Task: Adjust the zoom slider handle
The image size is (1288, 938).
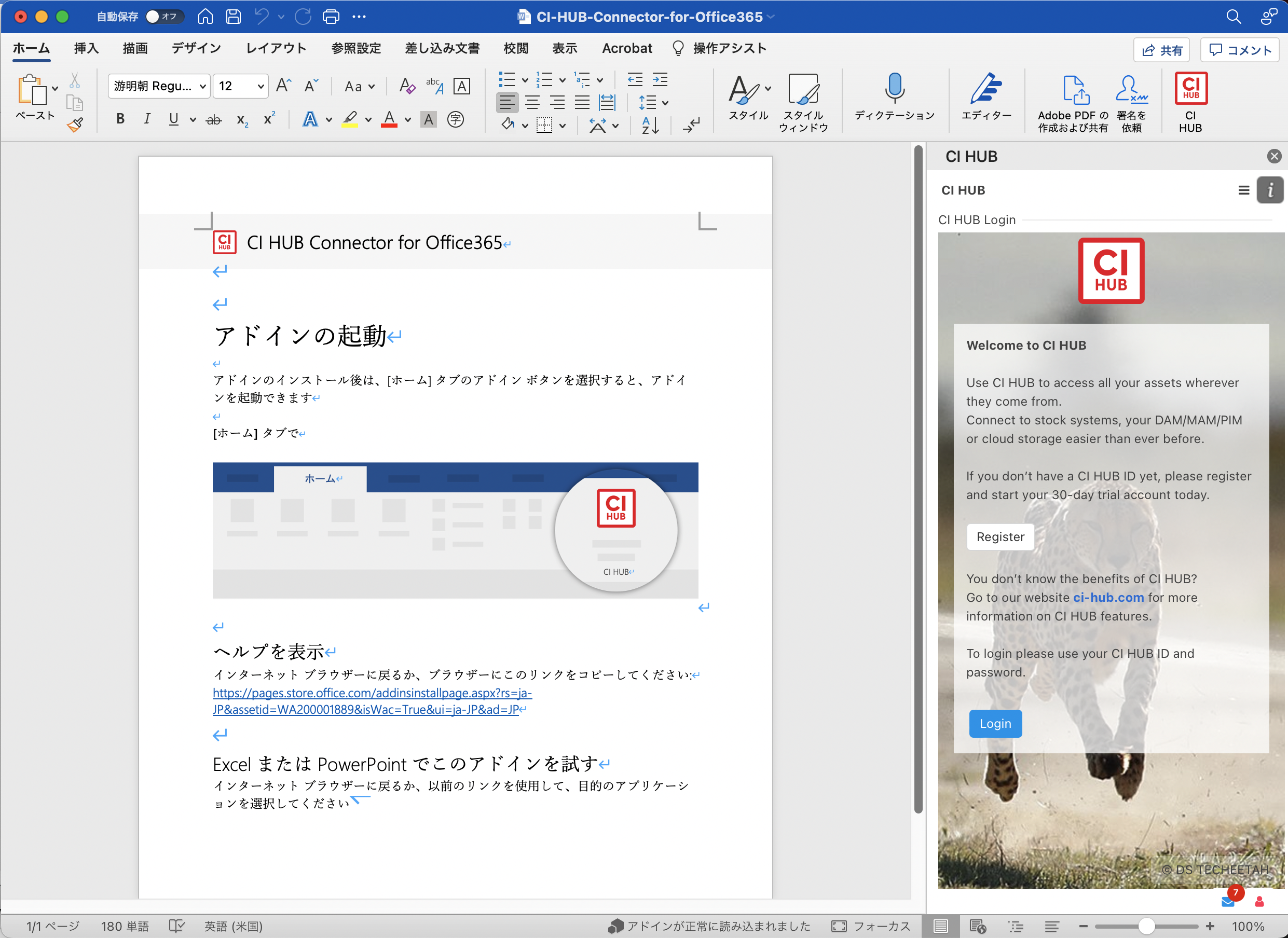Action: (x=1147, y=926)
